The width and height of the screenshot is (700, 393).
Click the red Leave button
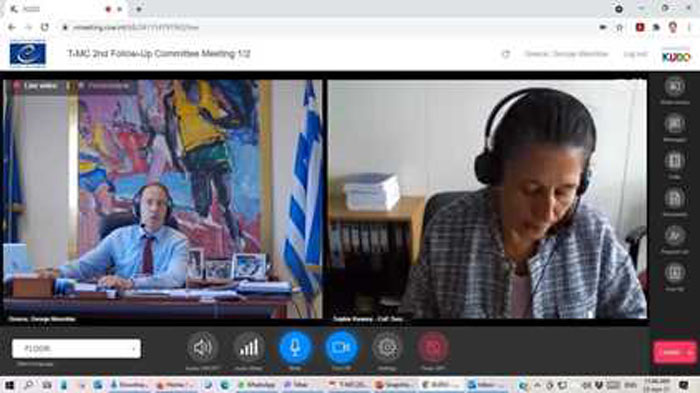675,352
